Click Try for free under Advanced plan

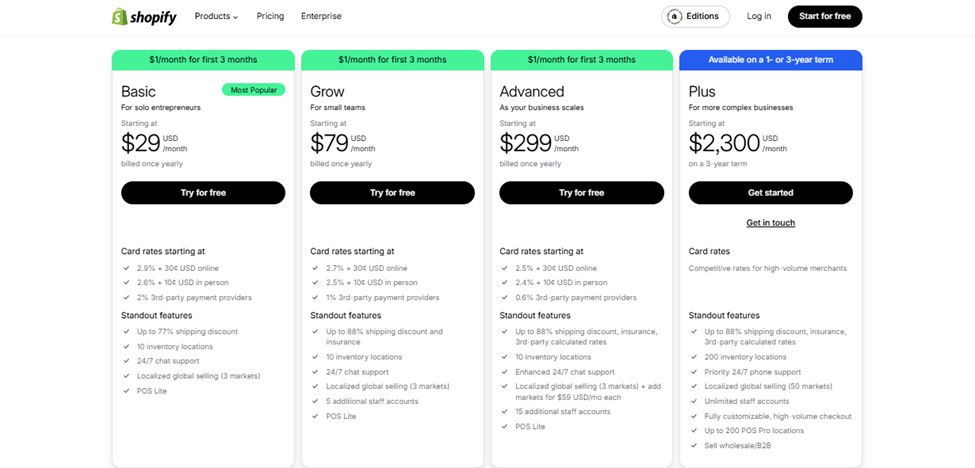[x=581, y=192]
